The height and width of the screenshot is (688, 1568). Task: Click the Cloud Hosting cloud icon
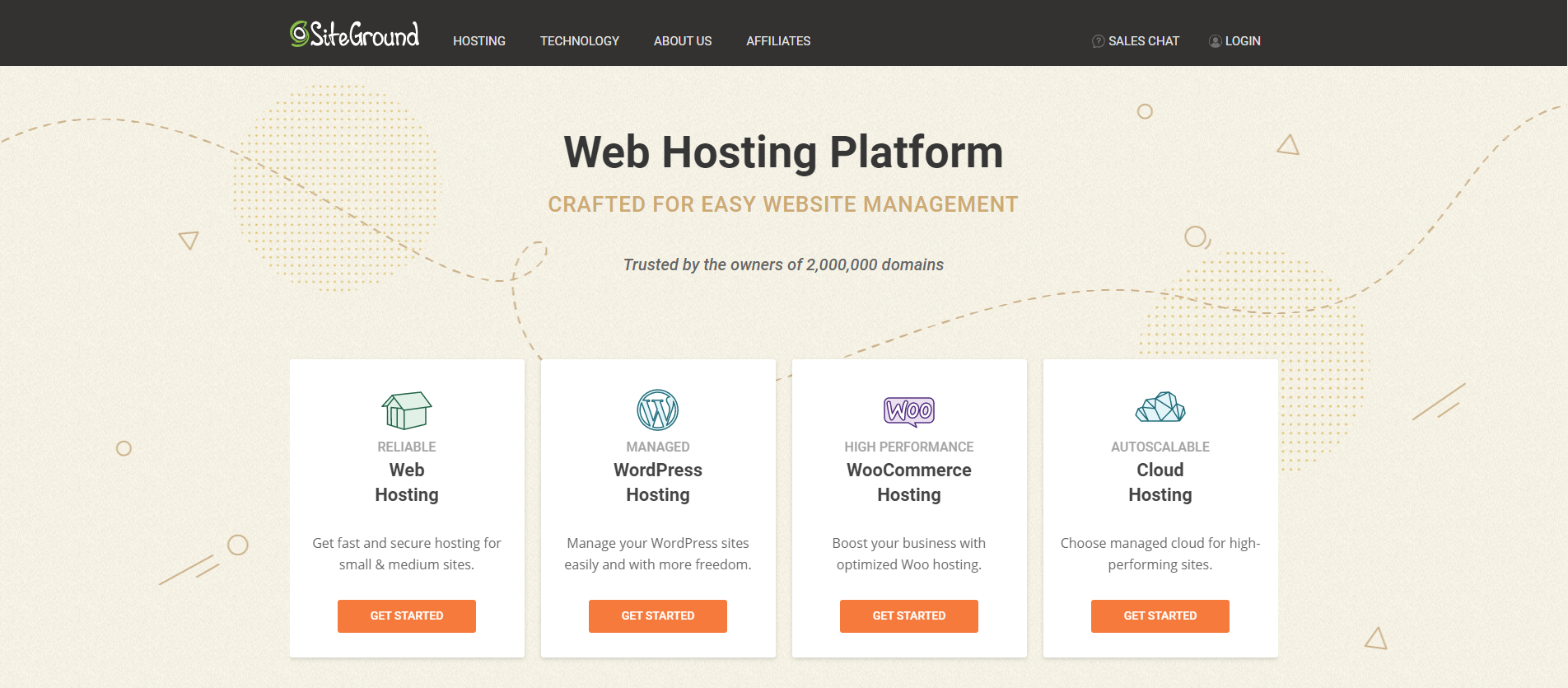(x=1160, y=407)
